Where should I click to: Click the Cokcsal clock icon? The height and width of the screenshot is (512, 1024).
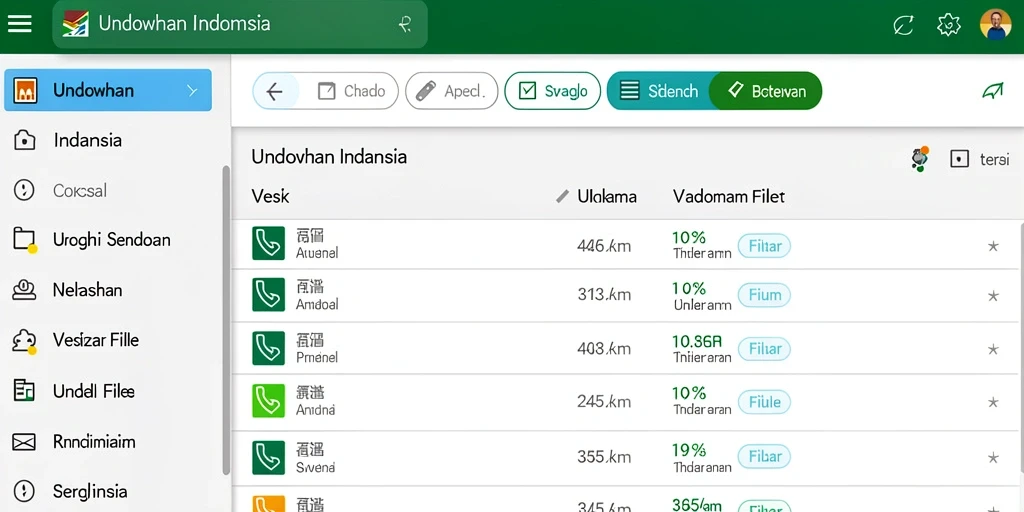[24, 191]
